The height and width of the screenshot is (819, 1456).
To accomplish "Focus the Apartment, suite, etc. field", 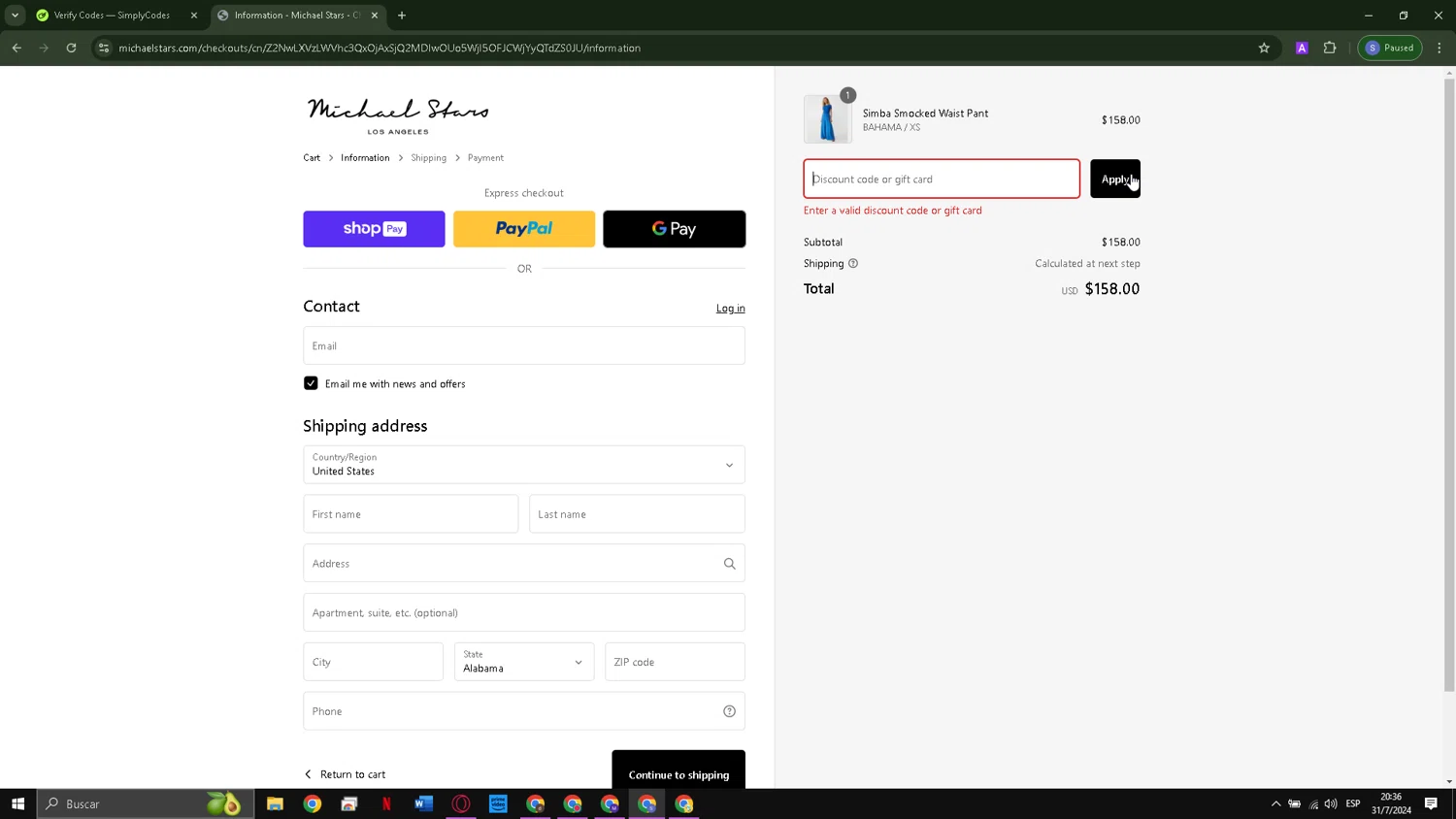I will click(524, 612).
